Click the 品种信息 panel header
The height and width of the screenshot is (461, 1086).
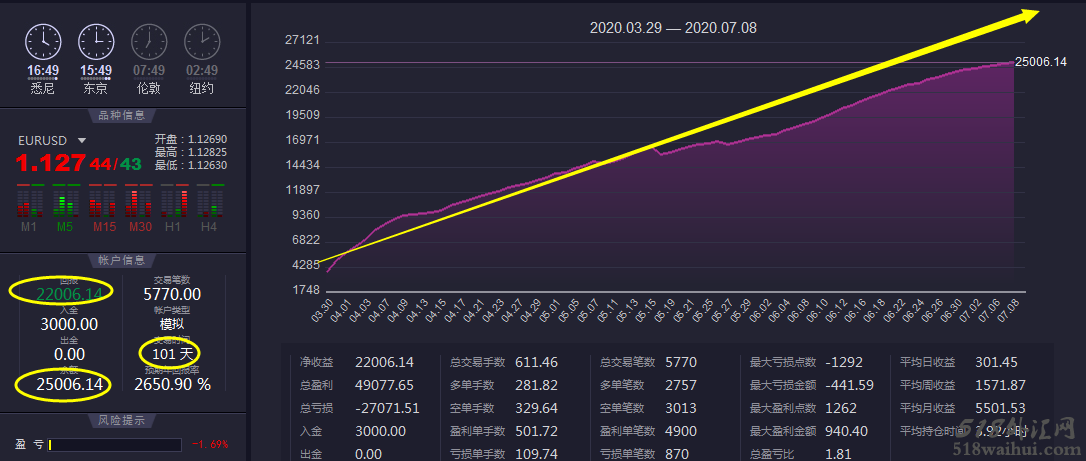(x=122, y=116)
